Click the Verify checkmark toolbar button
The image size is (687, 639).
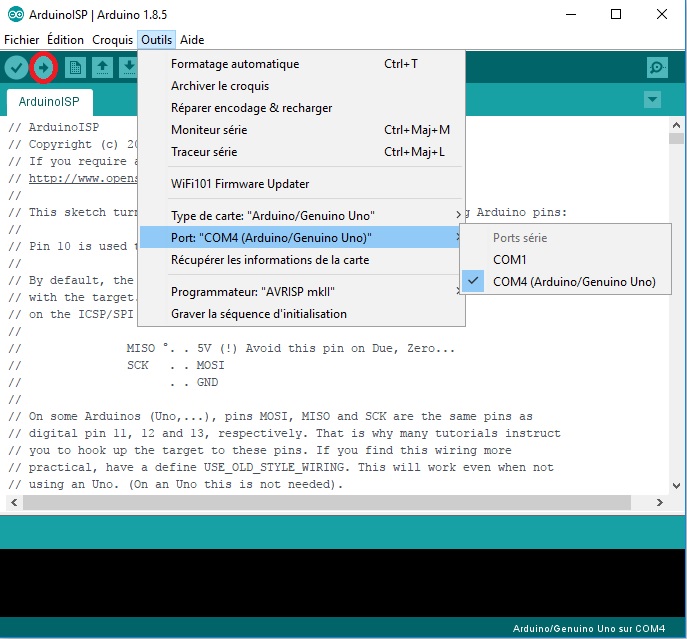click(x=16, y=68)
